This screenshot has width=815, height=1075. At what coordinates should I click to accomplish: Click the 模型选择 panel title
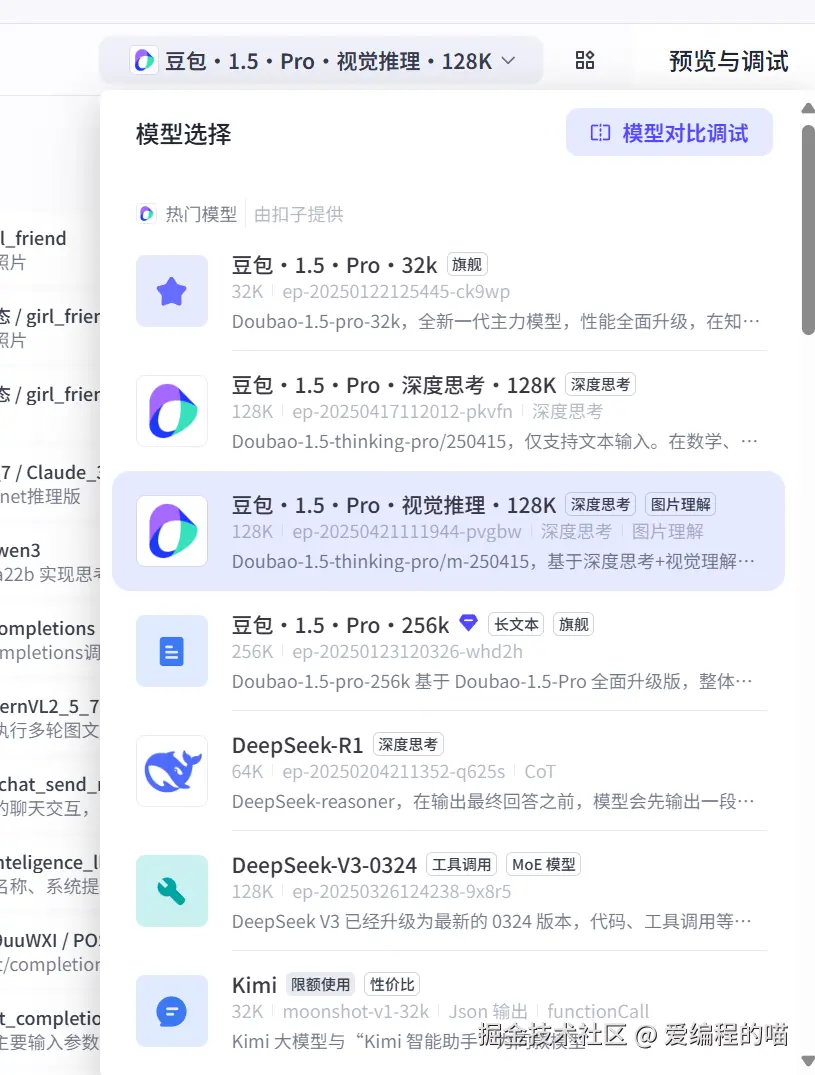(184, 134)
